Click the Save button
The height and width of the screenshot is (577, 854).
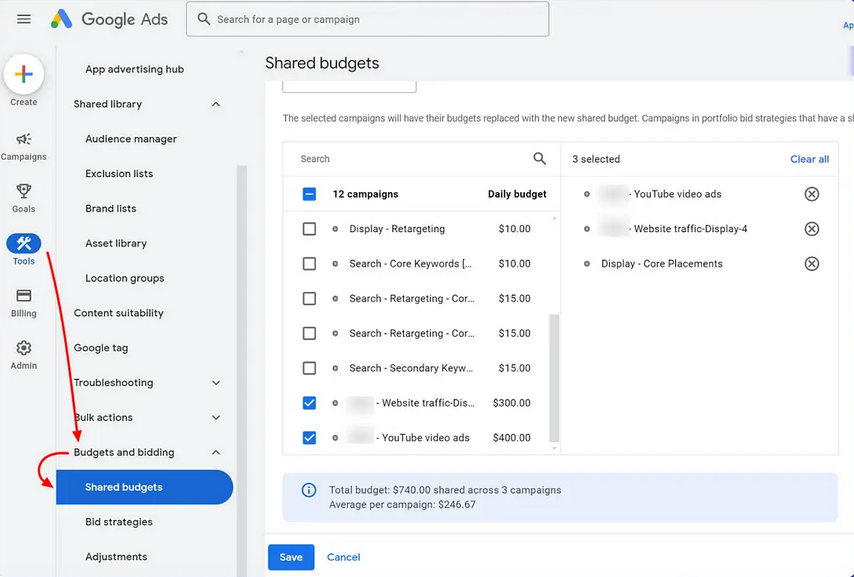click(290, 557)
